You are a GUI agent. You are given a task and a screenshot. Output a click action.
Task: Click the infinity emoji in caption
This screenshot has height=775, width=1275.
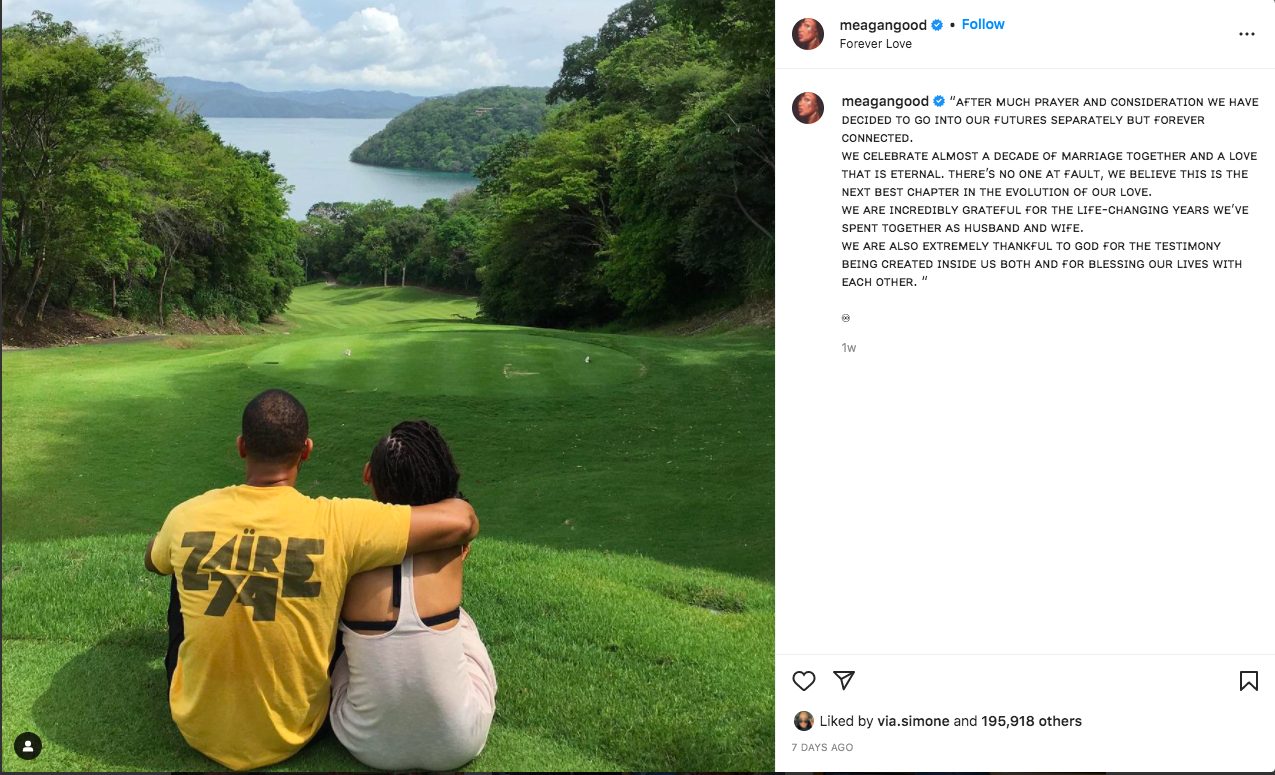tap(846, 318)
